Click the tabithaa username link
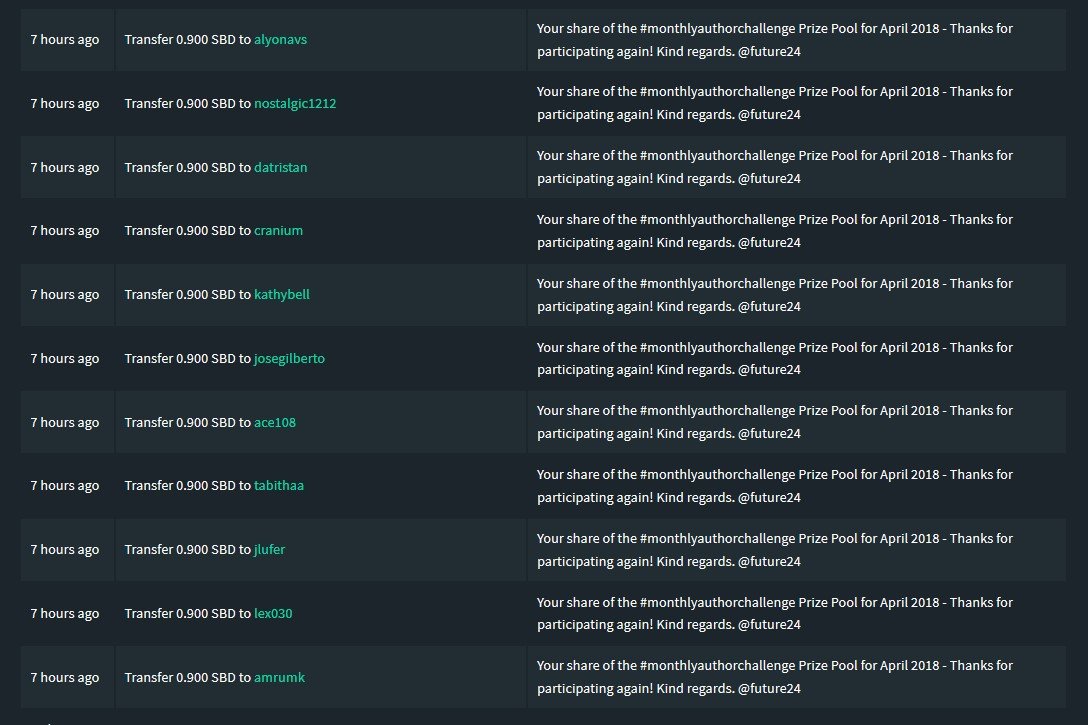The image size is (1088, 725). [279, 486]
